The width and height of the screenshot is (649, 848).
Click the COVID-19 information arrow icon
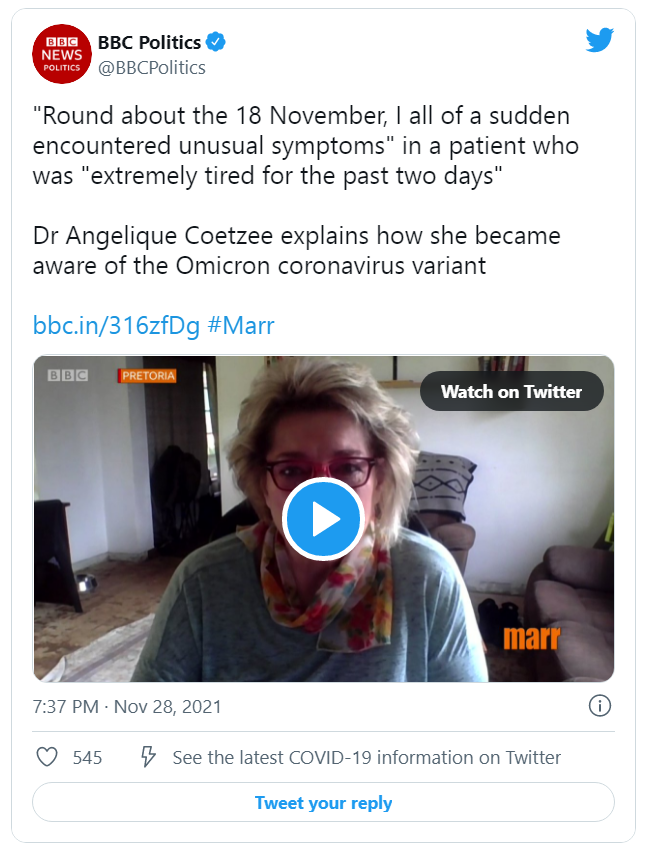148,757
